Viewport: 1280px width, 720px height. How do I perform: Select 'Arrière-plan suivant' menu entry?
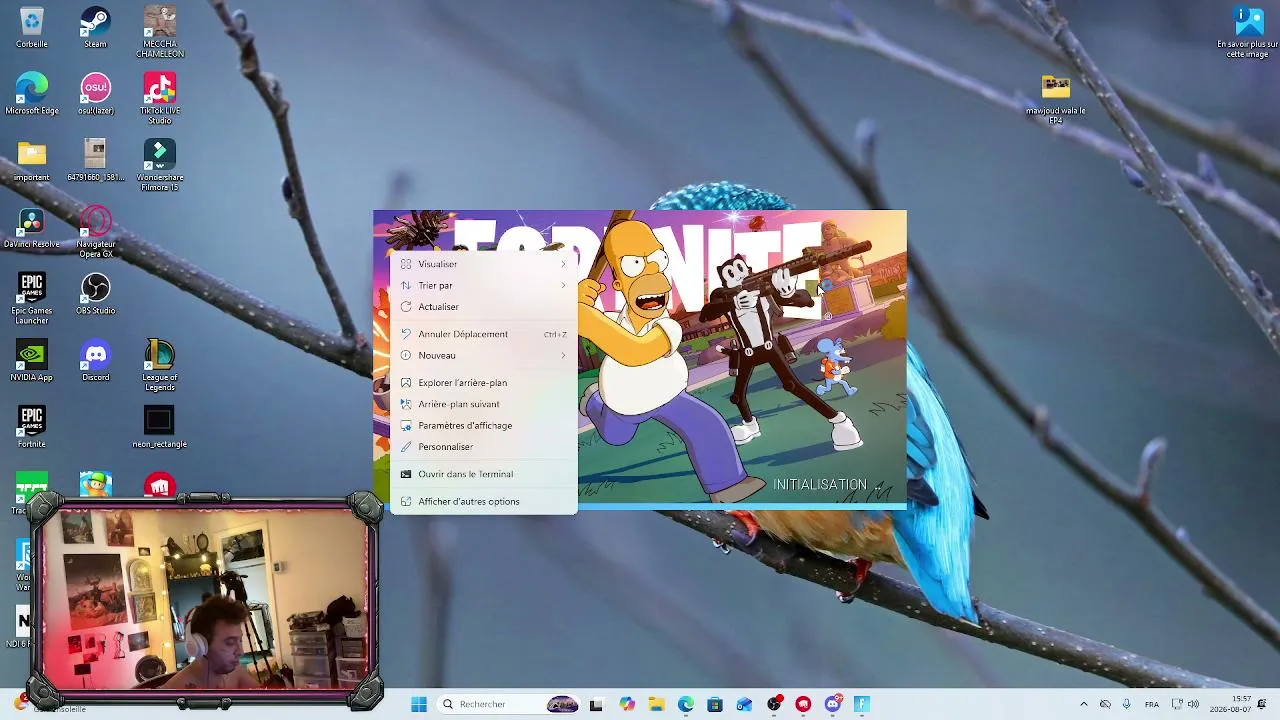pyautogui.click(x=484, y=404)
